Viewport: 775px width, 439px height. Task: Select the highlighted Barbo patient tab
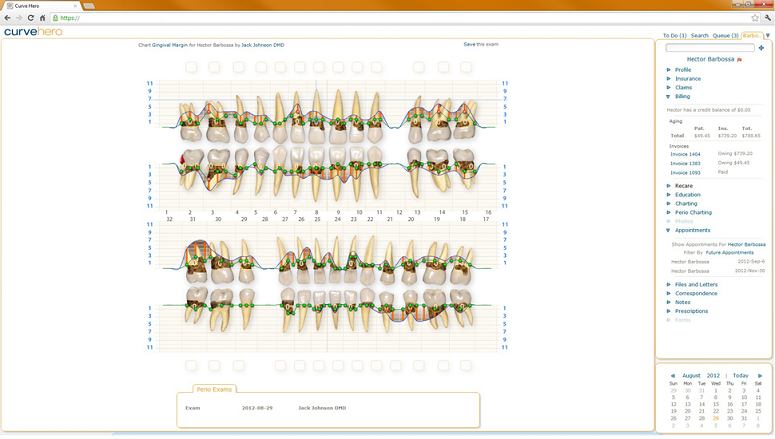pos(752,36)
